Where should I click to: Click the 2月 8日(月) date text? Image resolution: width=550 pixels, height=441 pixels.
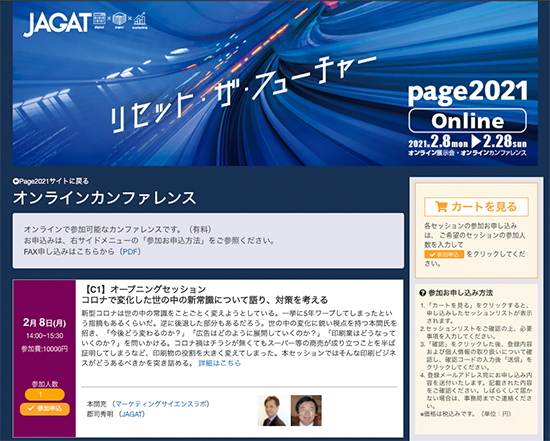click(x=45, y=322)
